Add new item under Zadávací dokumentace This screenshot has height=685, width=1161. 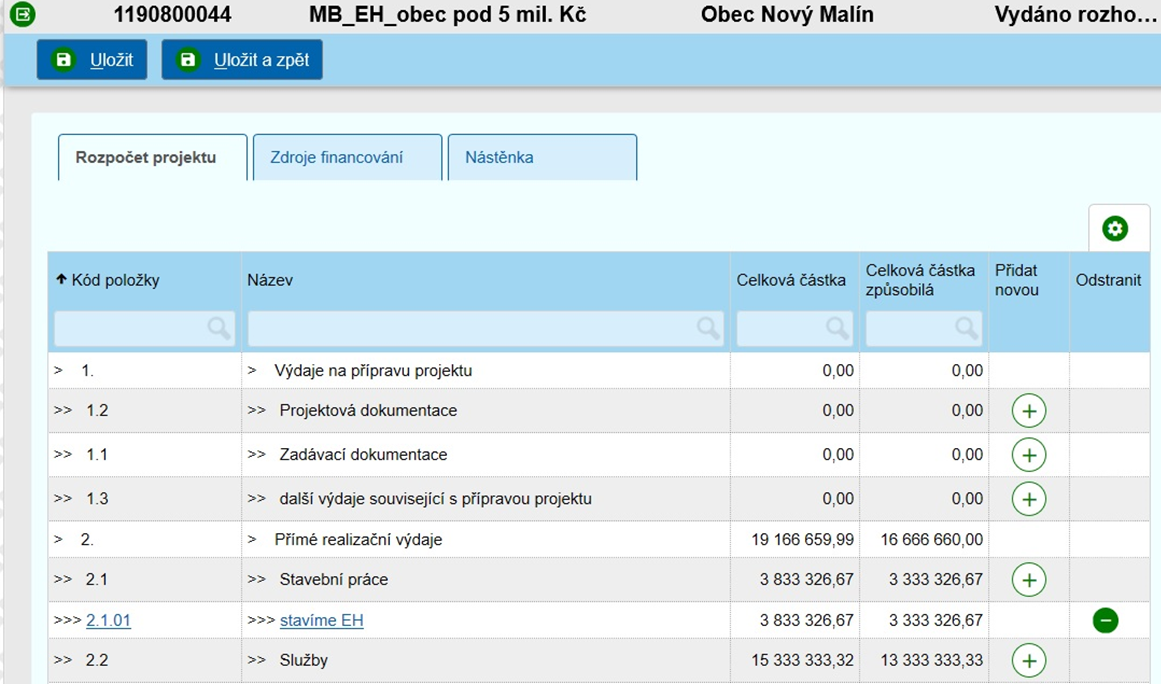pos(1029,455)
